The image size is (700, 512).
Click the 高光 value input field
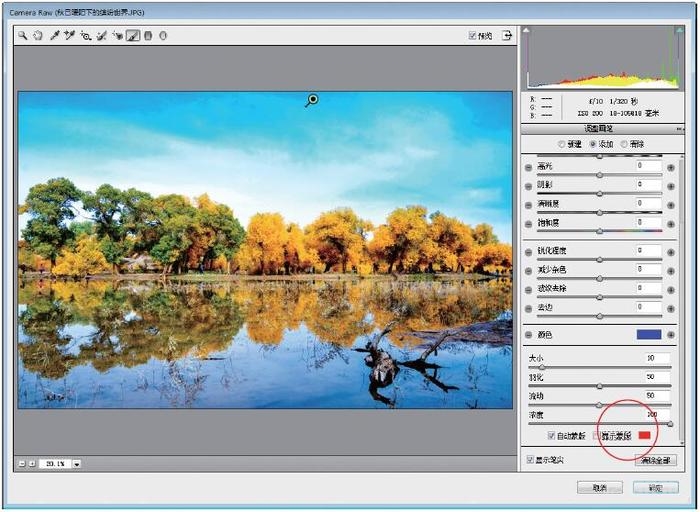pyautogui.click(x=649, y=166)
